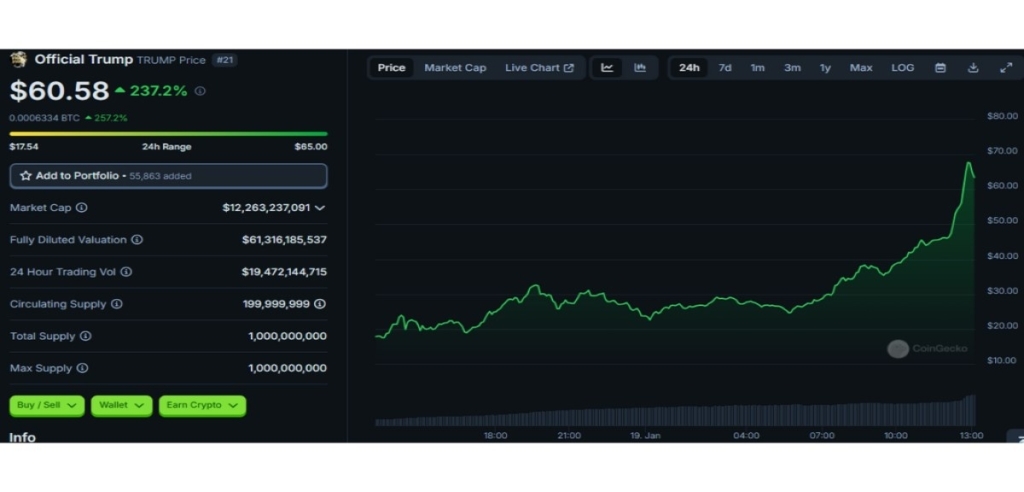Expand Market Cap value chevron
Screen dimensions: 1024x492
coord(320,208)
